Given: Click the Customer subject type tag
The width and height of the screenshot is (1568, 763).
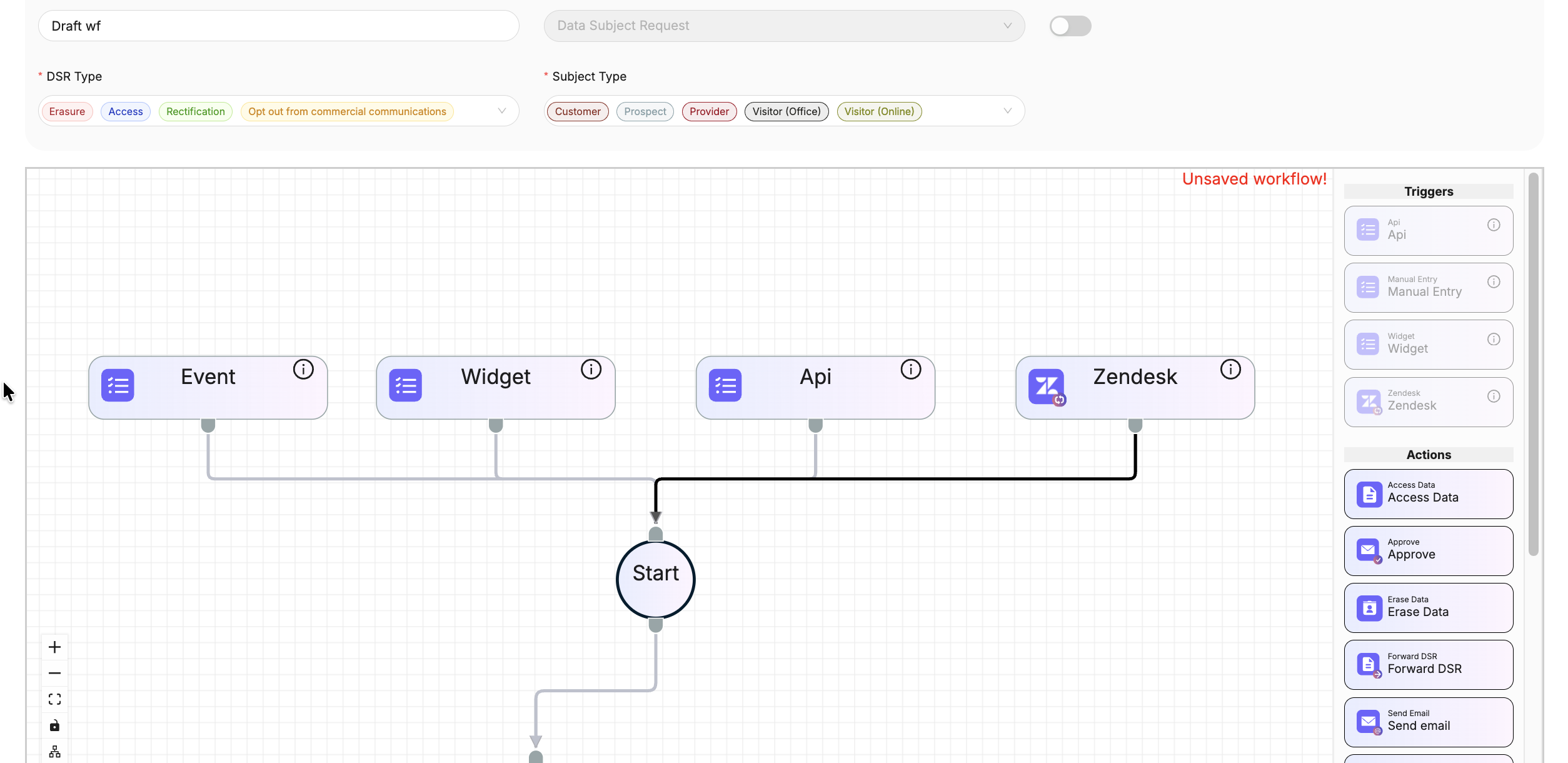Looking at the screenshot, I should point(578,111).
